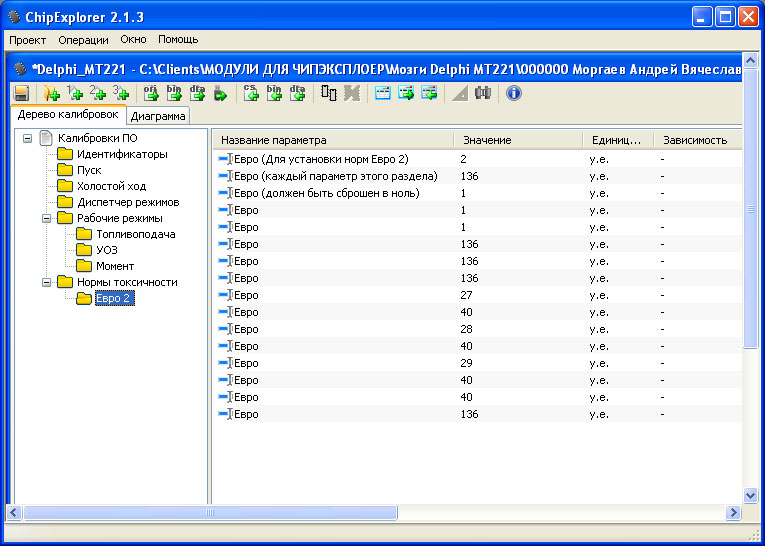
Task: Select the Холостой ход folder
Action: pyautogui.click(x=111, y=186)
